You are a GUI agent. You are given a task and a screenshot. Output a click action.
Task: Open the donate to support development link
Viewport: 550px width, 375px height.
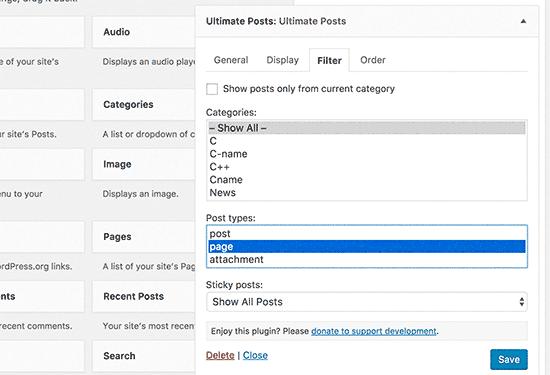pos(374,331)
